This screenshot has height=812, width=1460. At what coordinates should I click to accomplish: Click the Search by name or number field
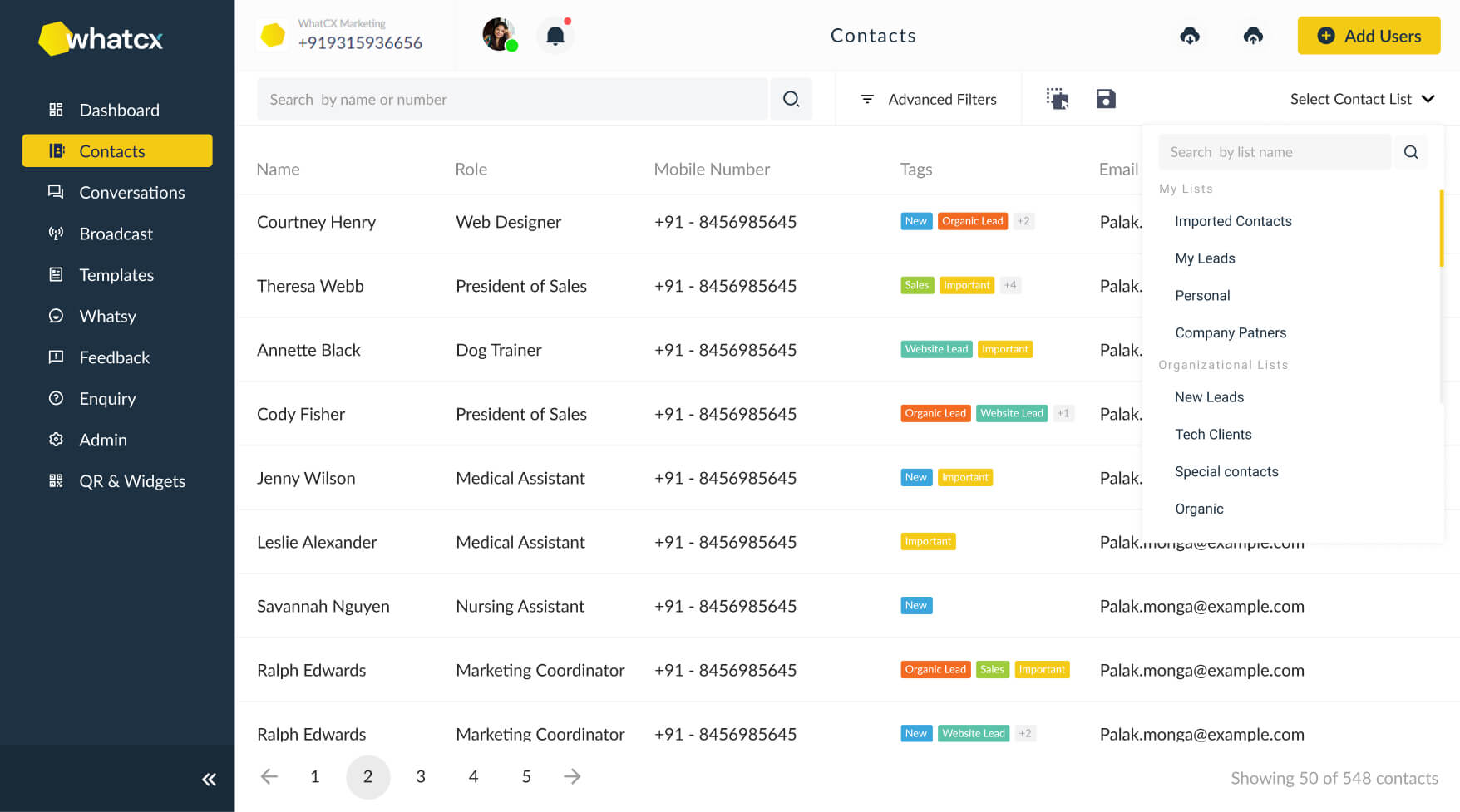click(x=511, y=99)
